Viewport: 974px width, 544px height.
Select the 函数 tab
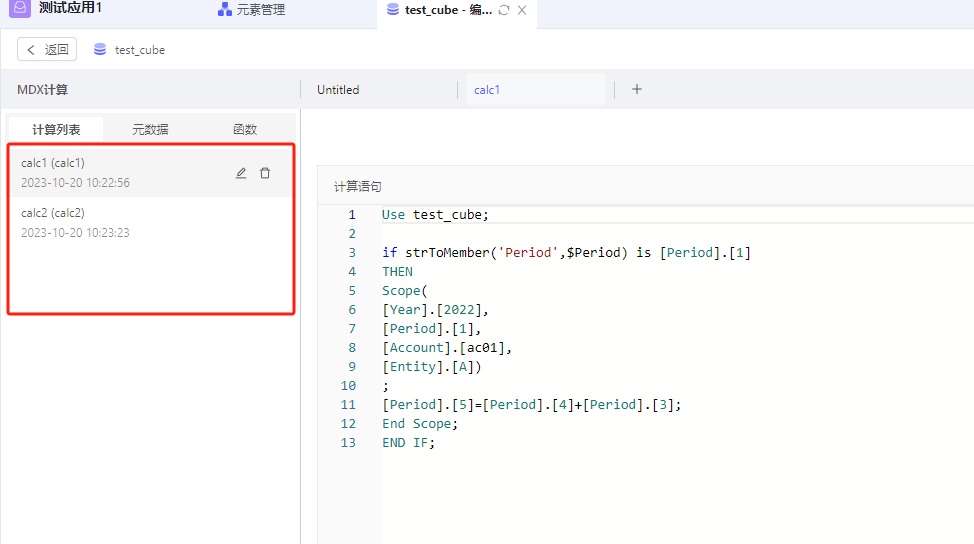[245, 129]
